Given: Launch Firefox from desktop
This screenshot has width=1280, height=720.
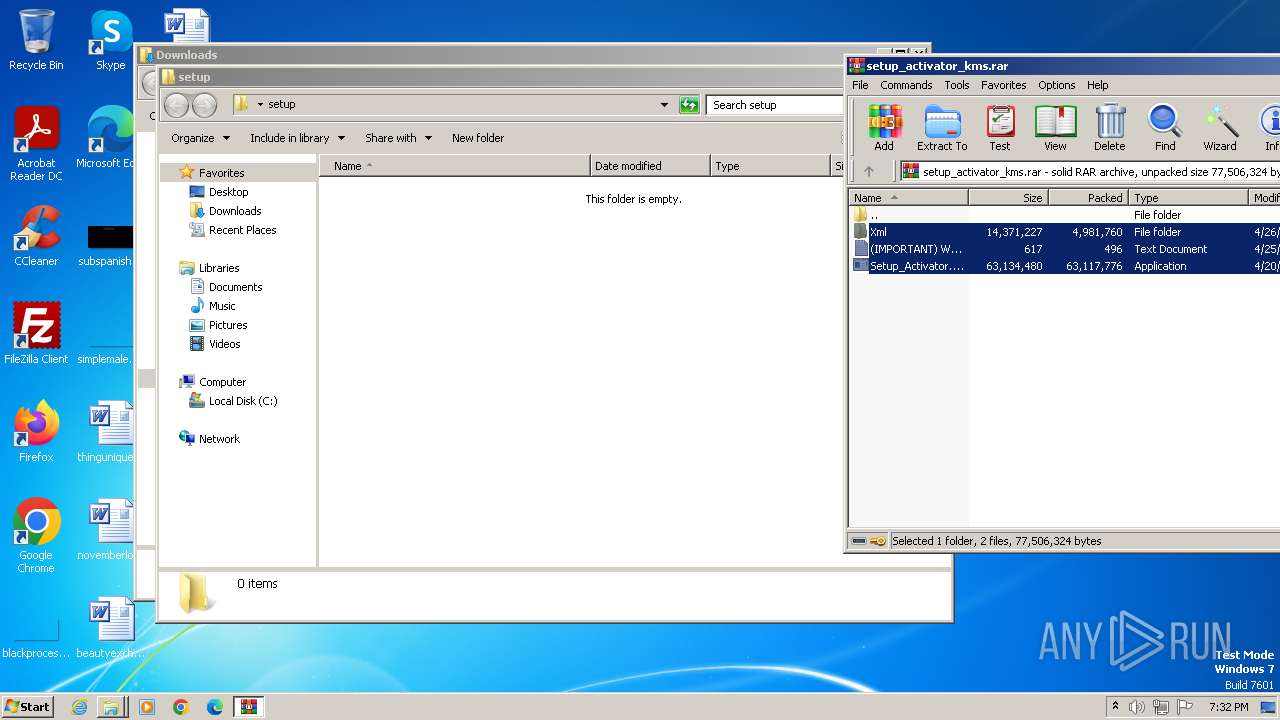Looking at the screenshot, I should point(36,431).
